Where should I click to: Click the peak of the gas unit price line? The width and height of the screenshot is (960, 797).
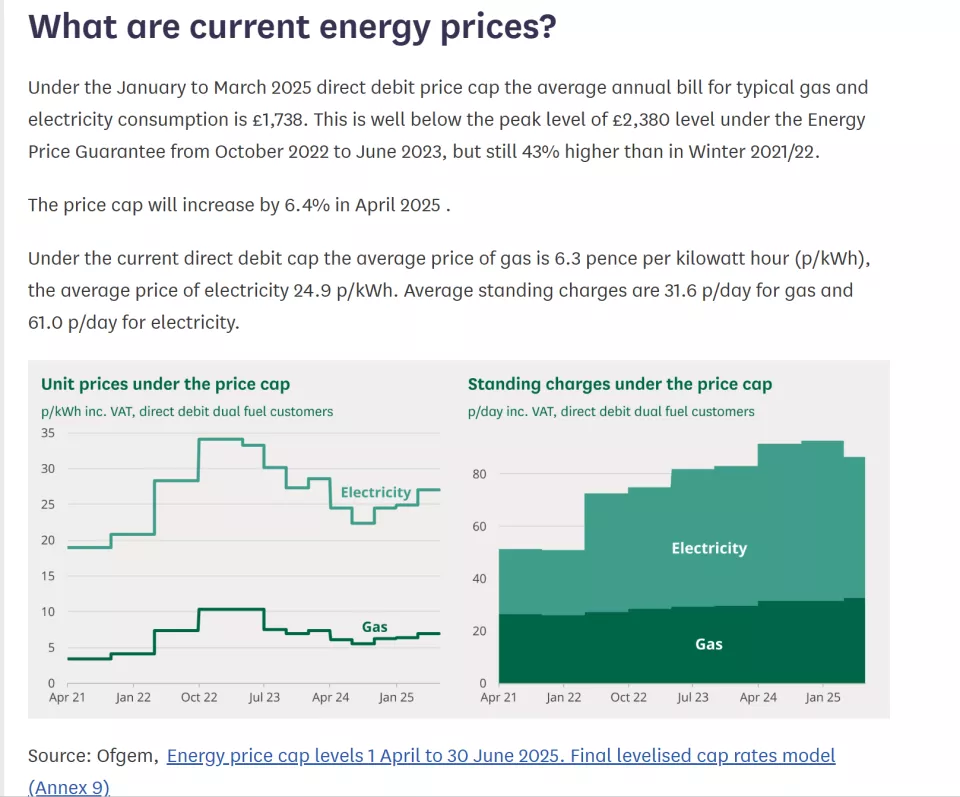(231, 609)
